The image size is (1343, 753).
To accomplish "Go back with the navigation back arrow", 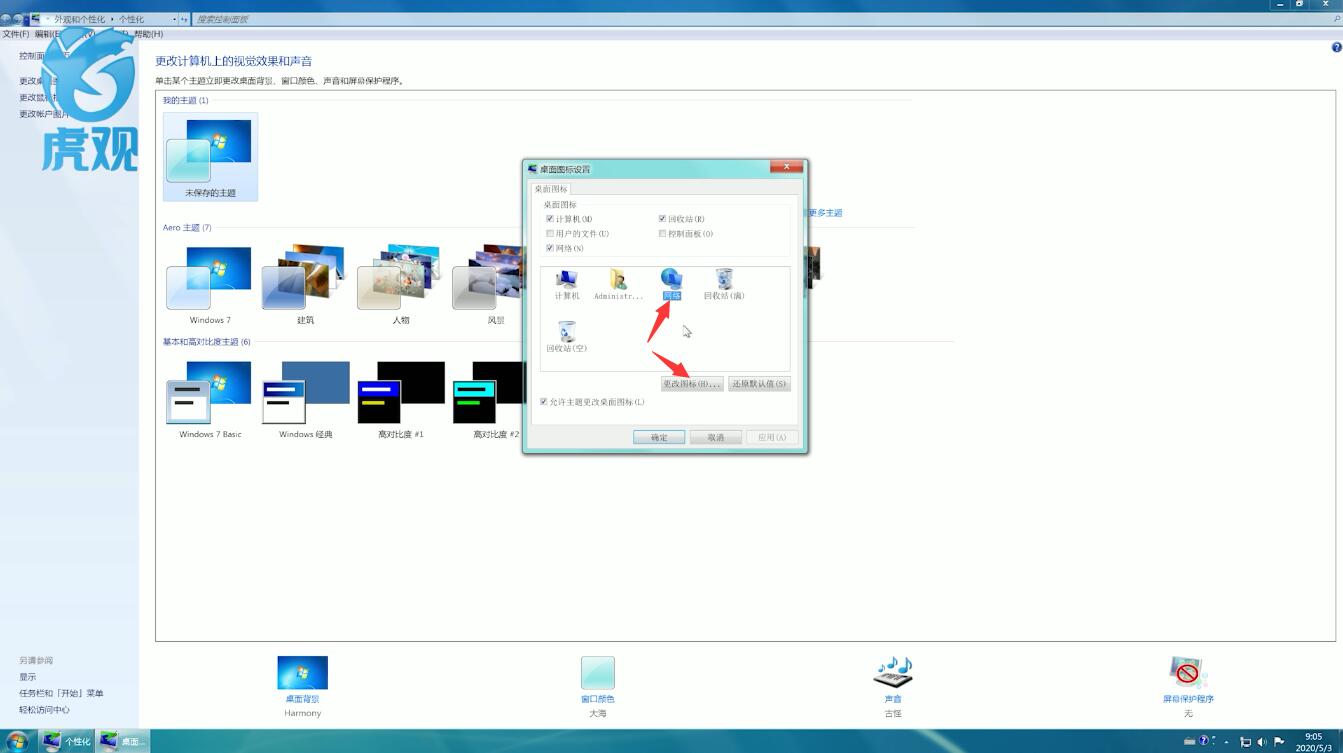I will (6, 19).
